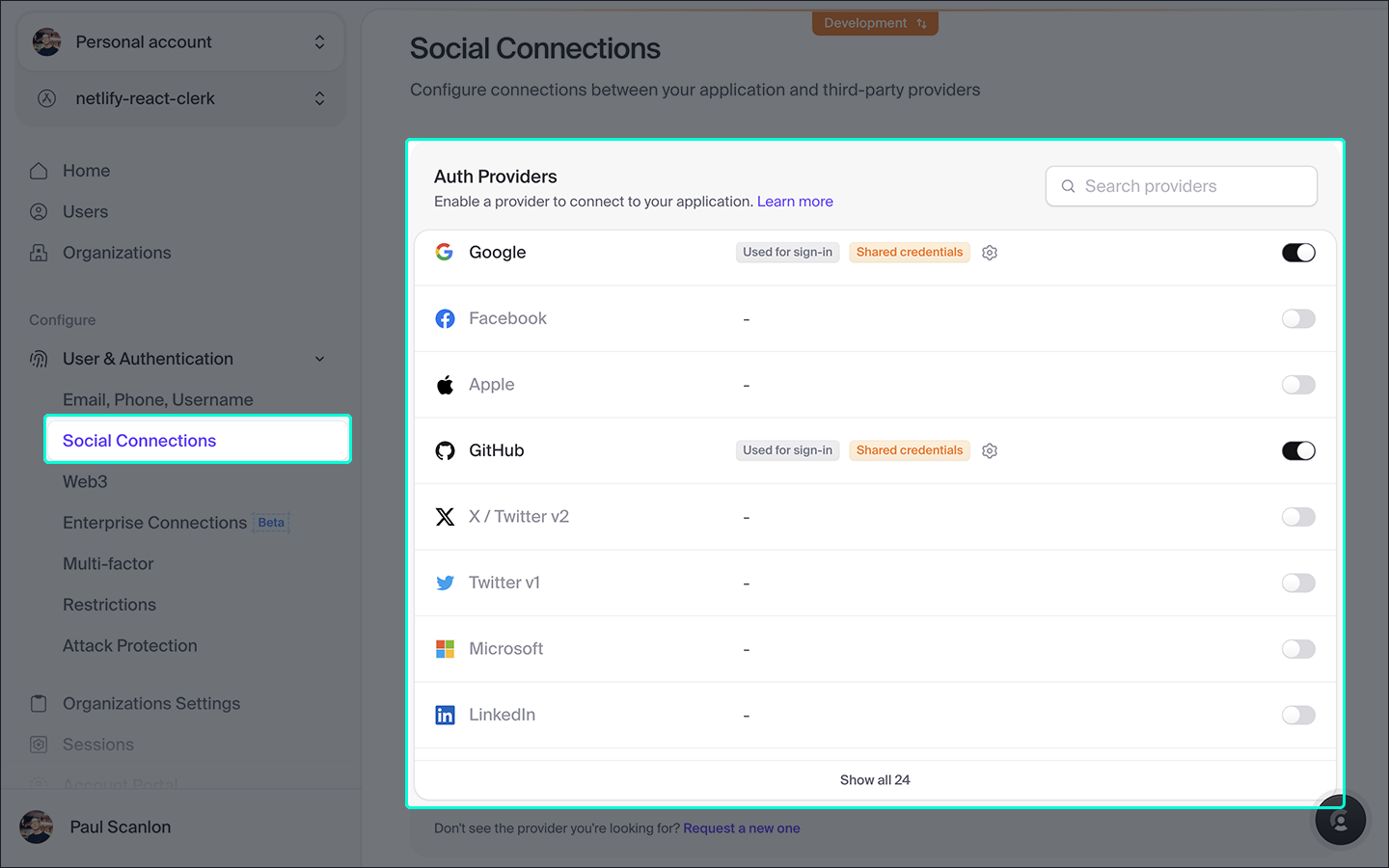Open the Sessions page
The width and height of the screenshot is (1389, 868).
[98, 745]
